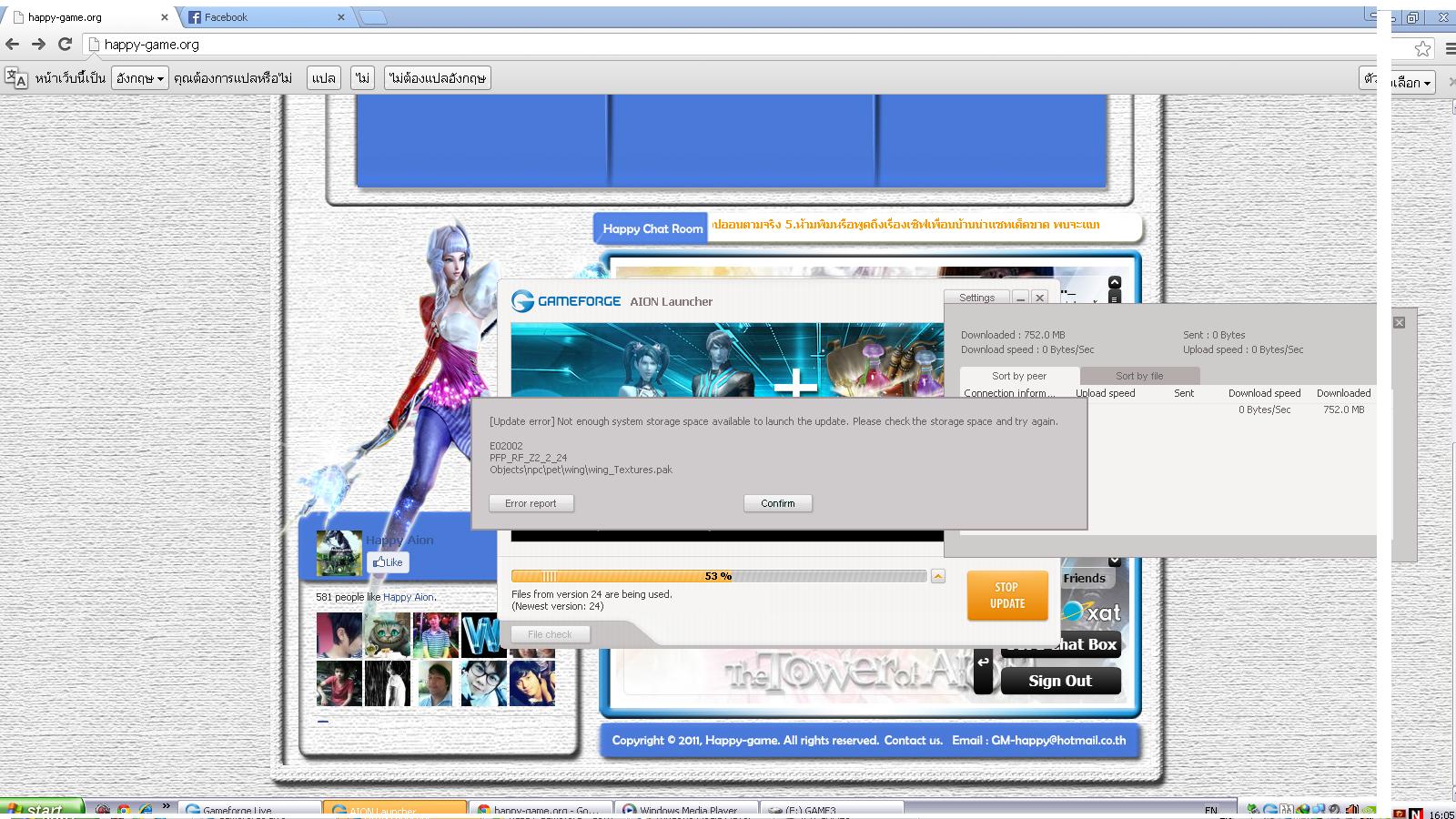Click the launcher promotional banner image

click(x=727, y=360)
